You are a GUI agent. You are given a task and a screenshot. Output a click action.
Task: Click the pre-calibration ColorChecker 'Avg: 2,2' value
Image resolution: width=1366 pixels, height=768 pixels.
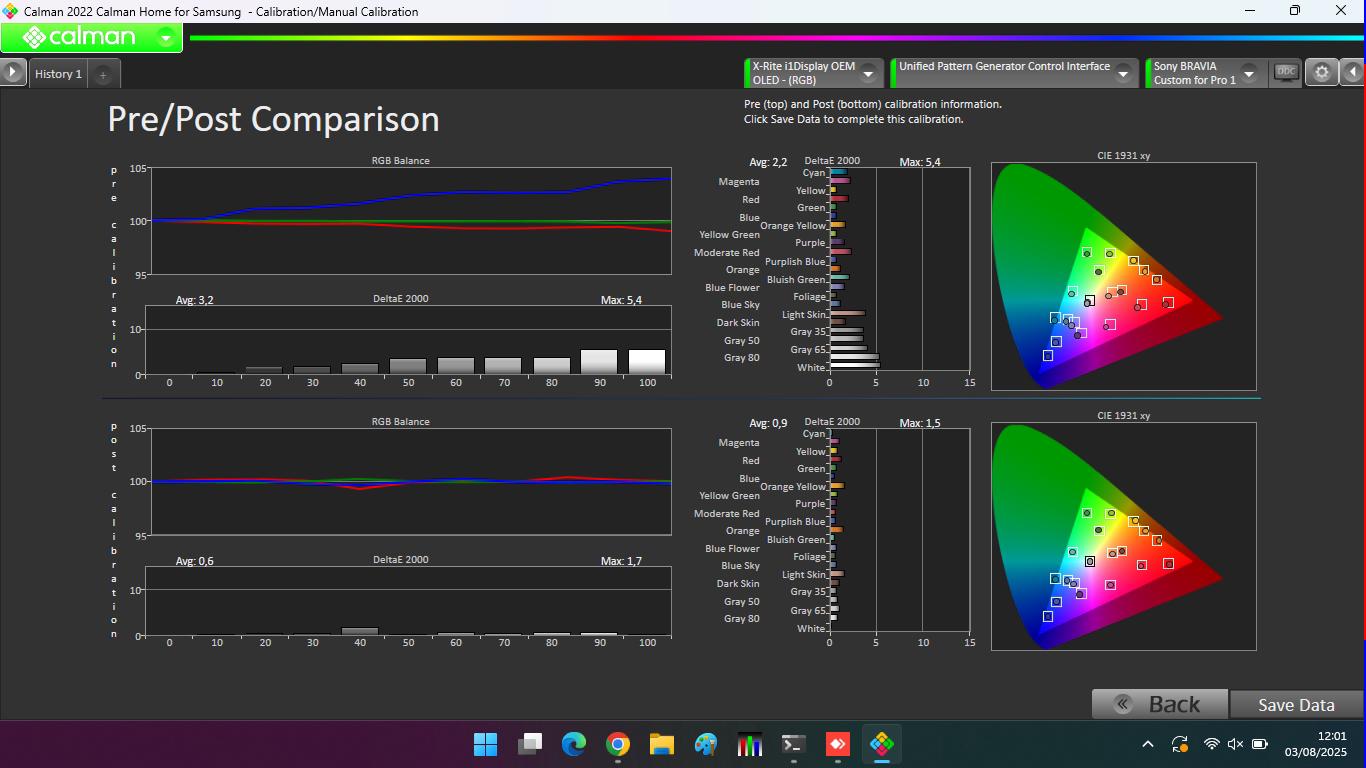pos(768,162)
